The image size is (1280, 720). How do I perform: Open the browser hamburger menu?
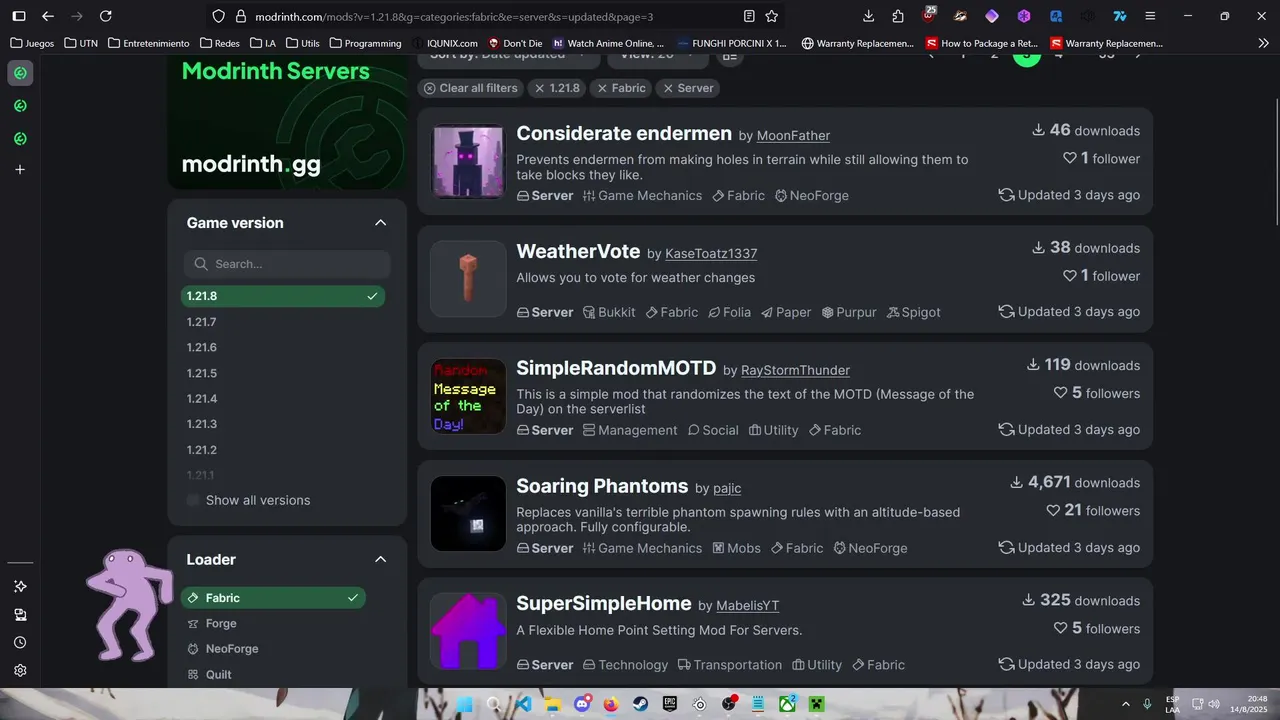pyautogui.click(x=1151, y=16)
